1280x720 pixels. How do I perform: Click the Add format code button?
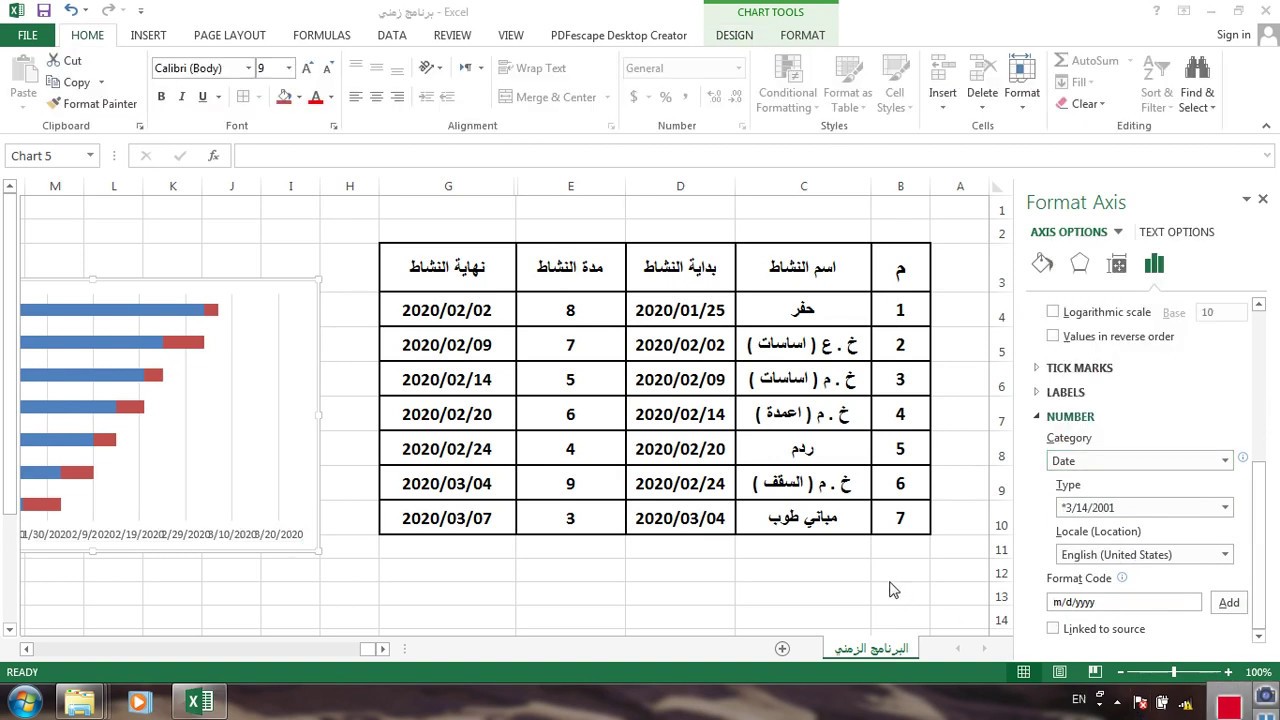(x=1229, y=602)
